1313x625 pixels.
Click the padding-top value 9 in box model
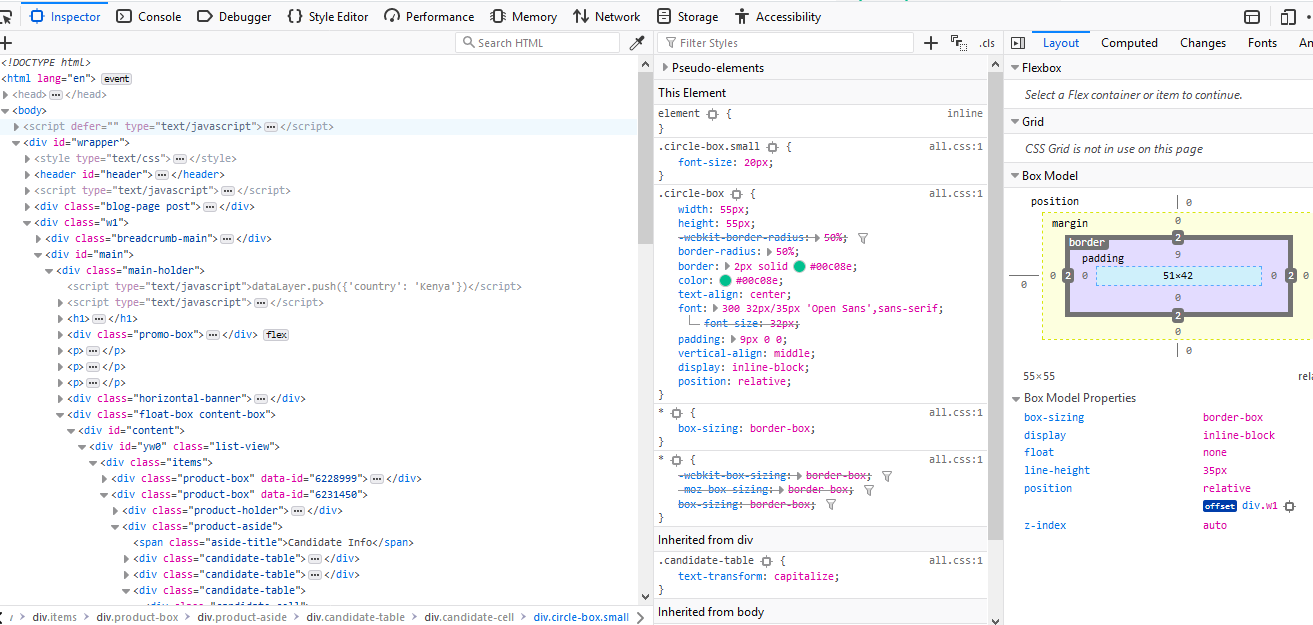(x=1178, y=254)
